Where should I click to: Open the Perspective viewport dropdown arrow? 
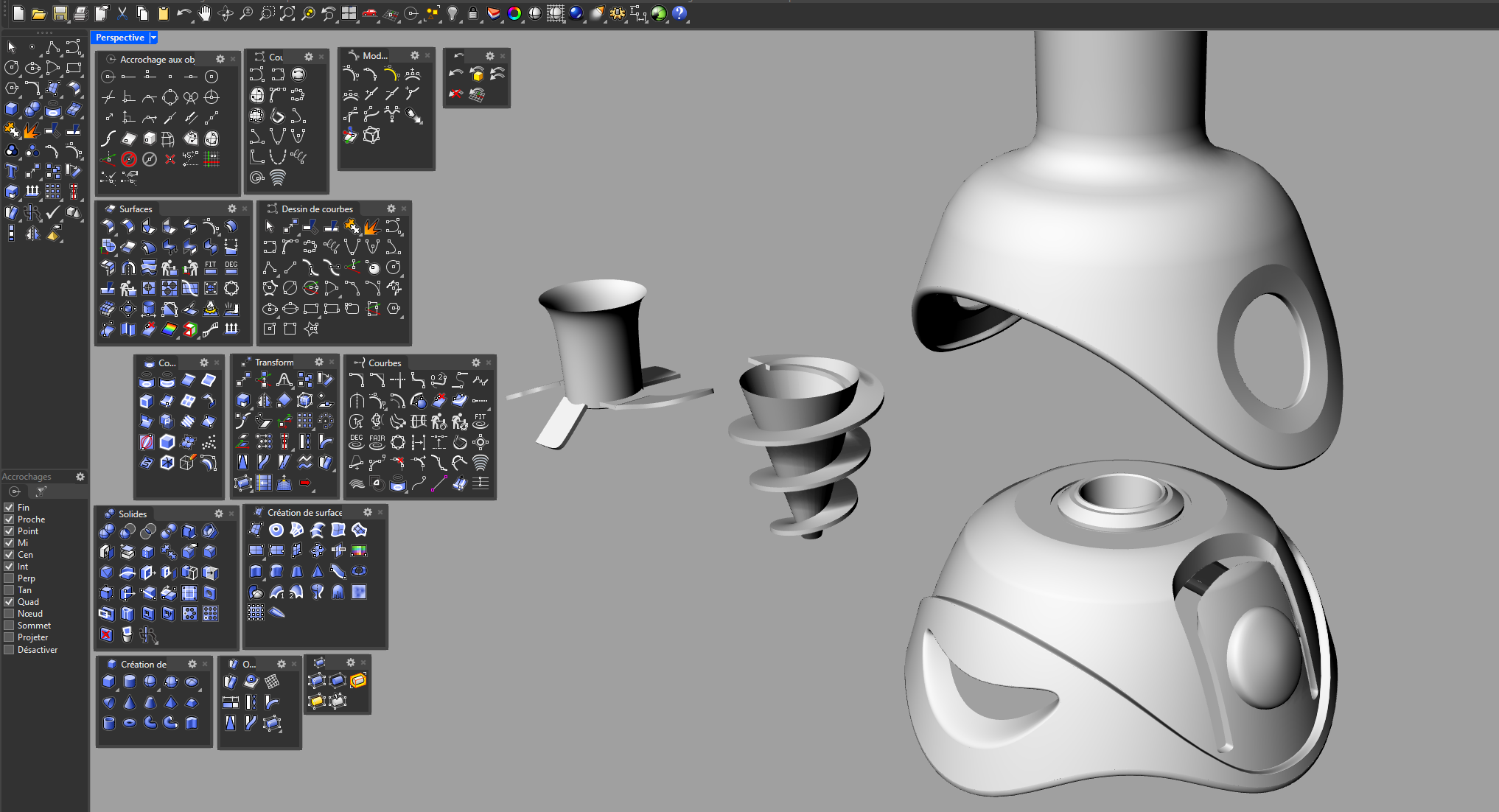click(x=153, y=38)
